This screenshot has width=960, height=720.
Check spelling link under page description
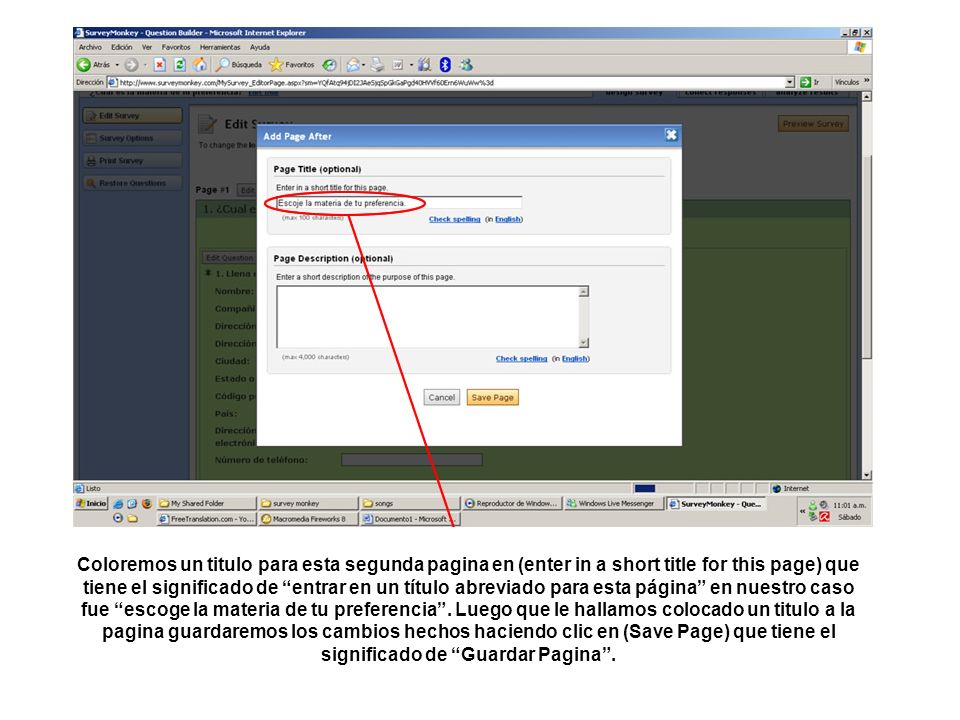coord(521,359)
